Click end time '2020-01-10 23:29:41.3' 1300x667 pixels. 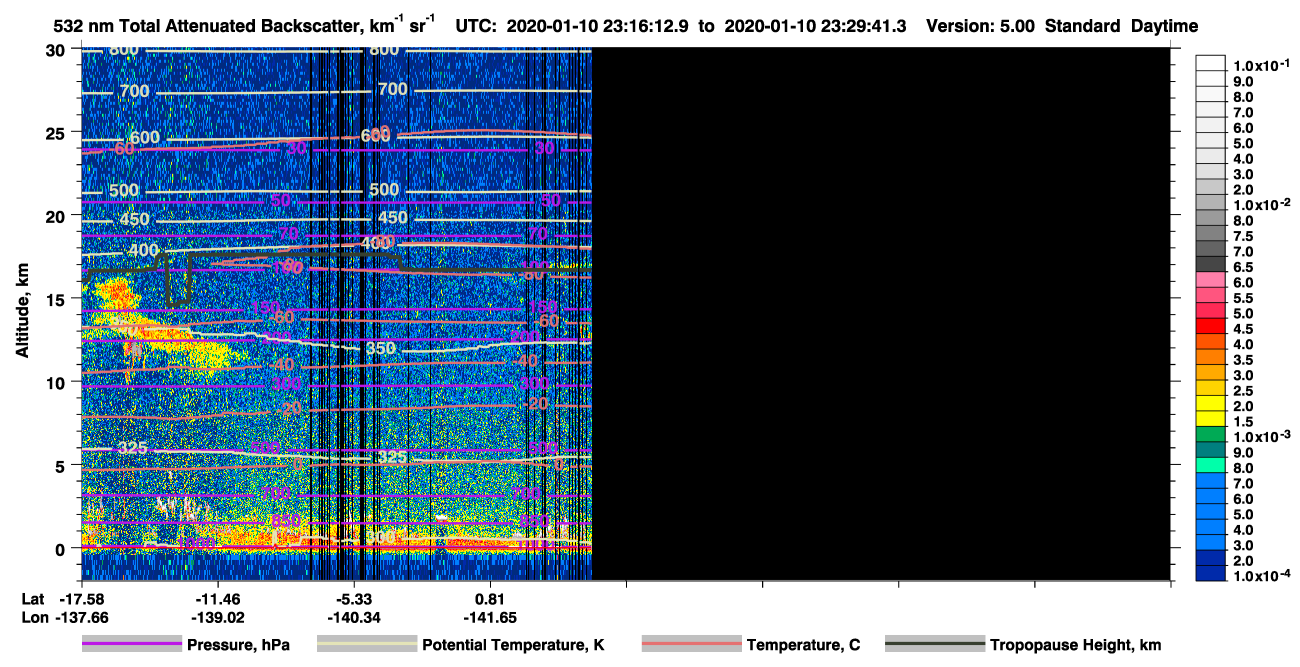814,26
